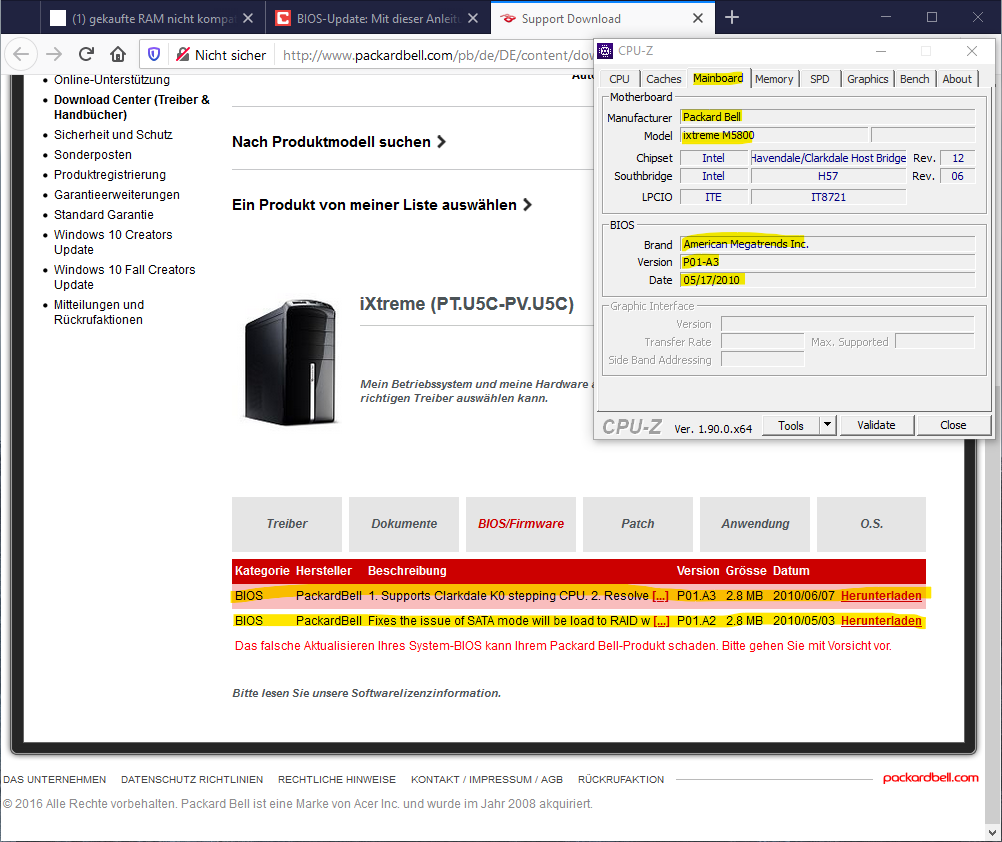
Task: Click the crossed-out lock Nicht sicher icon
Action: point(183,54)
